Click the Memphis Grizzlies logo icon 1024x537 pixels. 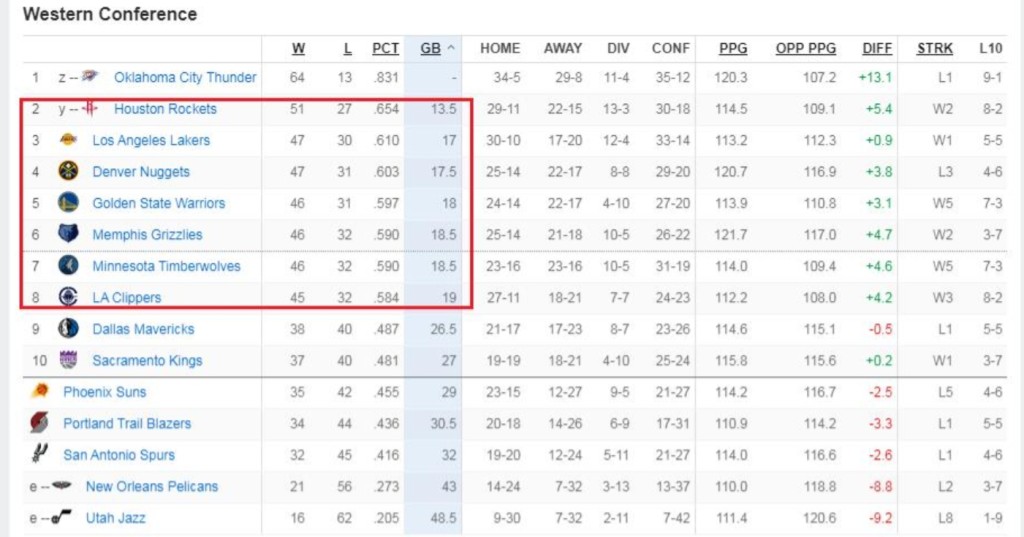pyautogui.click(x=68, y=234)
